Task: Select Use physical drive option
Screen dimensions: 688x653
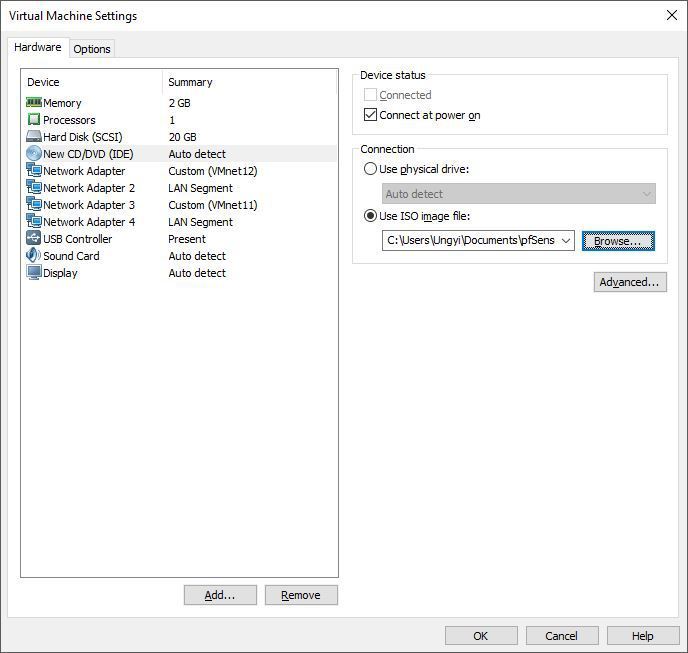Action: pos(370,169)
